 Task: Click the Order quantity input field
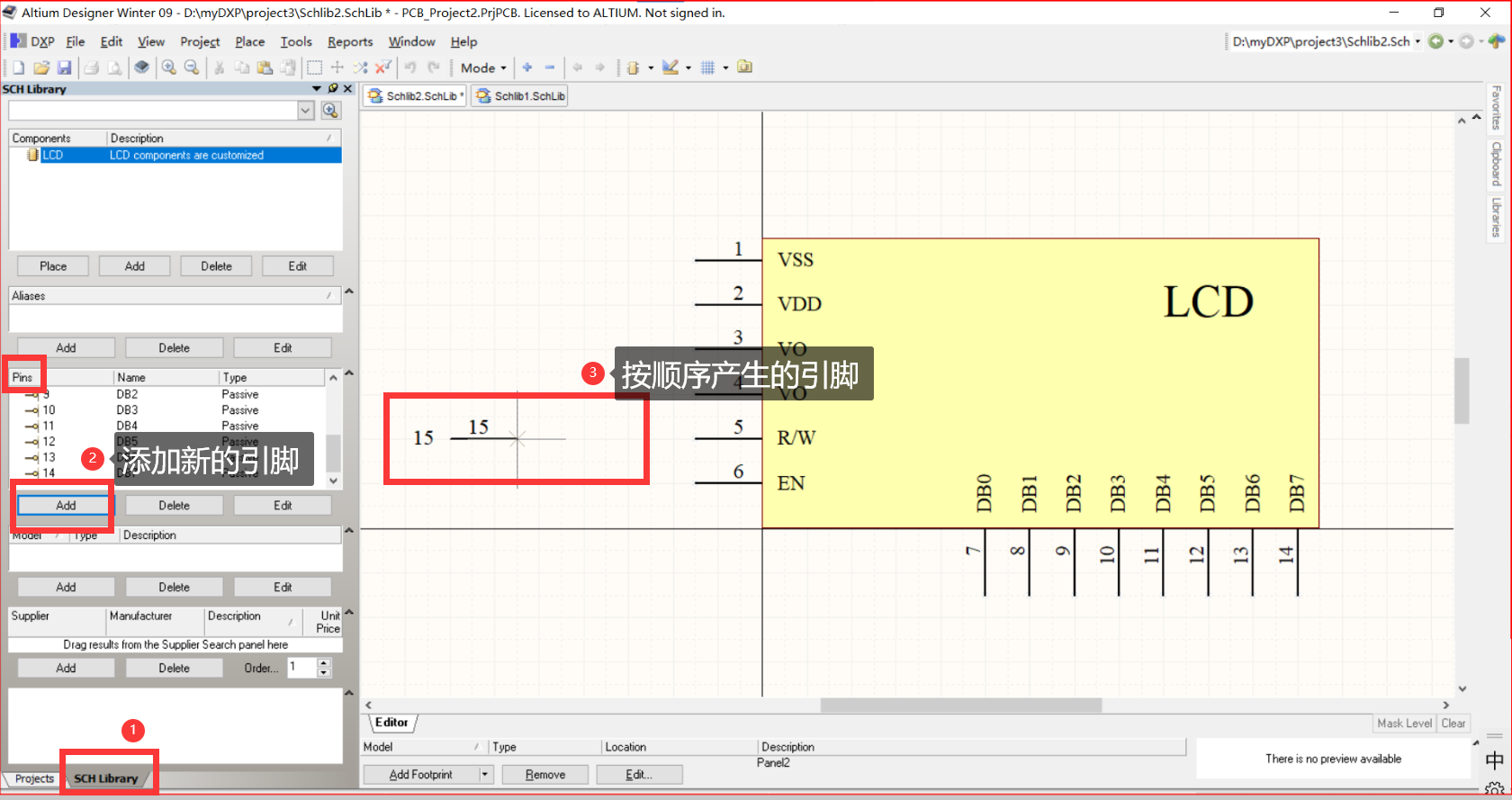[302, 668]
